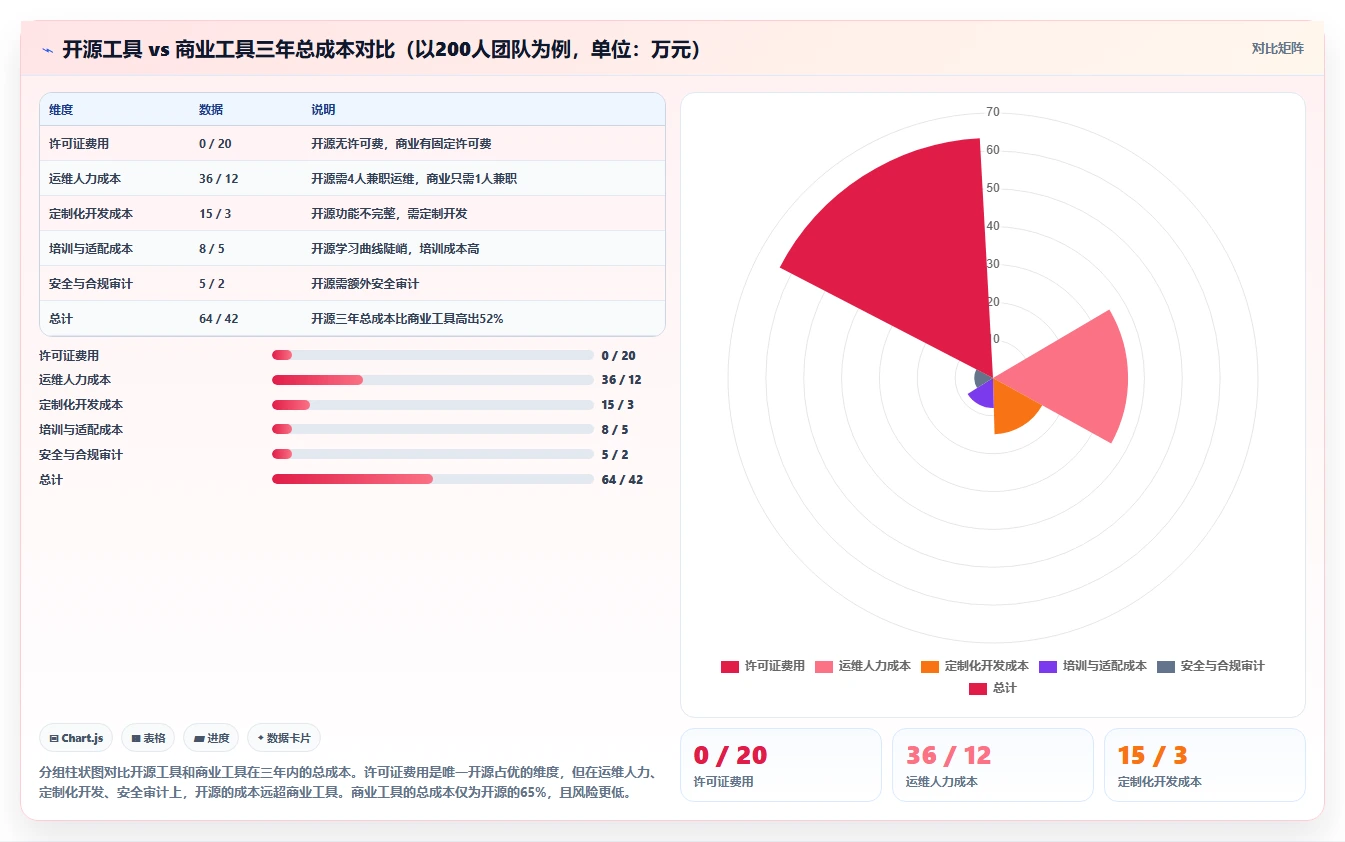Click the lightning icon before the page title
Screen dimensions: 1345x842
tap(47, 50)
